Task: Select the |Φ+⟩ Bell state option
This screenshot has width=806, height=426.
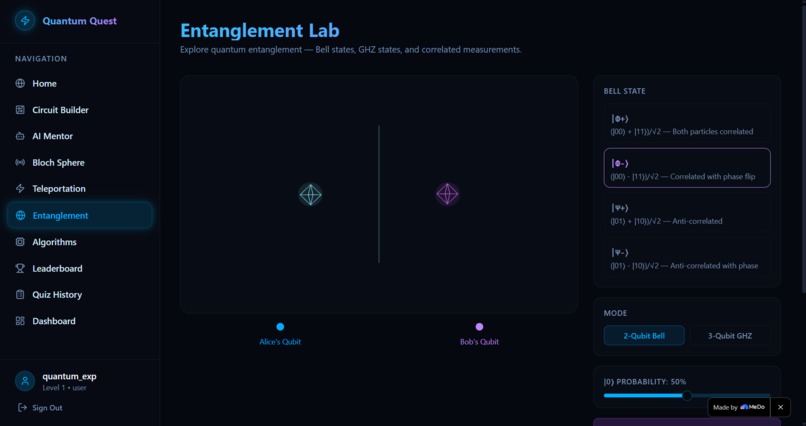Action: click(x=687, y=124)
